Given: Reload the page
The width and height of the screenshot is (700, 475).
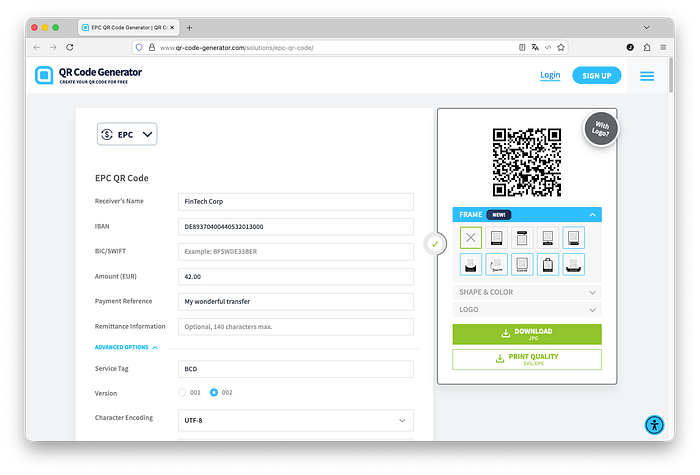Looking at the screenshot, I should click(70, 47).
